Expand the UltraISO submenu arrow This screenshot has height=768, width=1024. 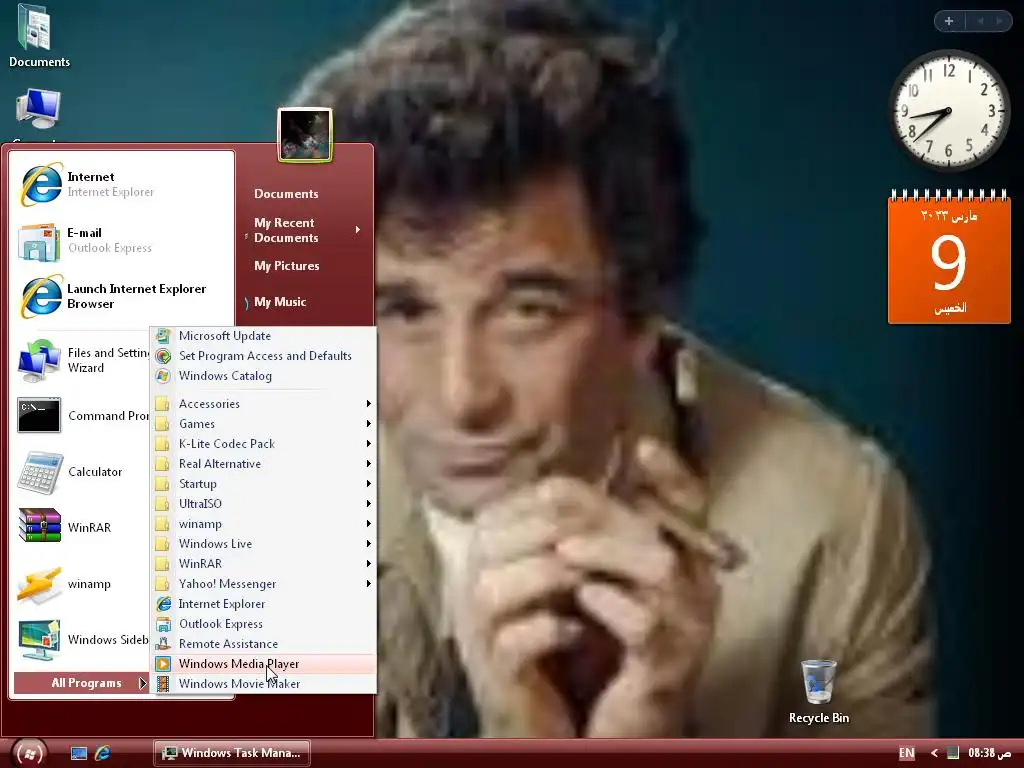(368, 504)
